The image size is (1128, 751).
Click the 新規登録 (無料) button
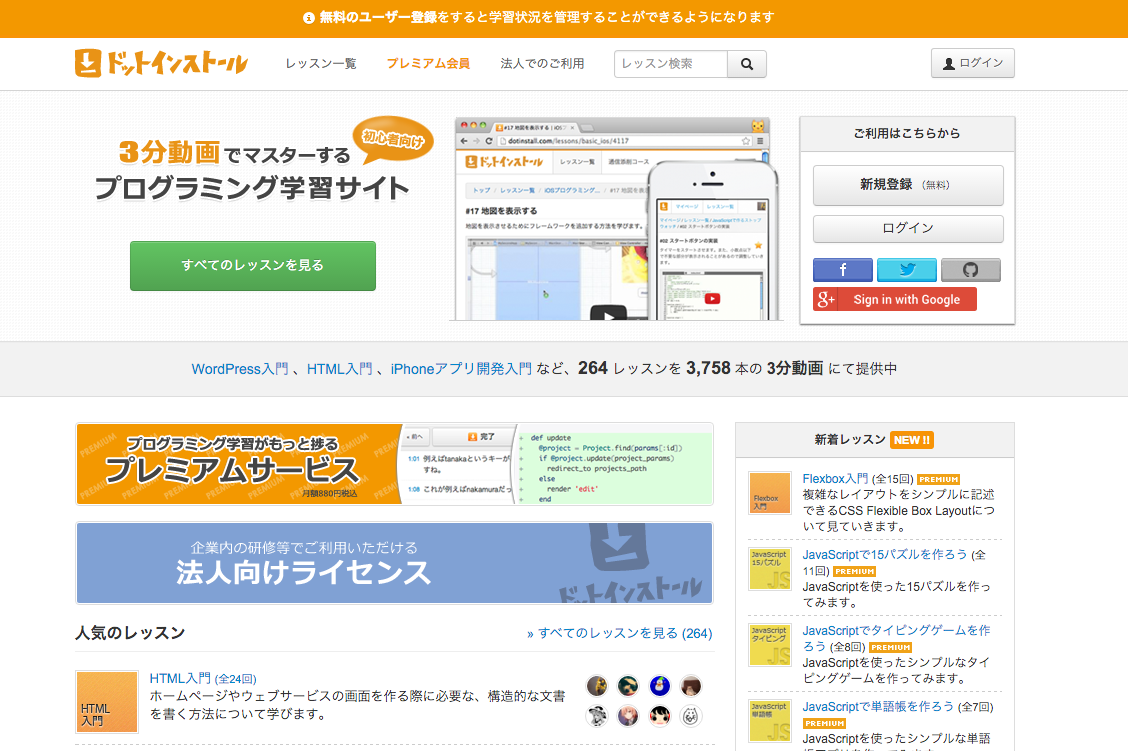908,185
